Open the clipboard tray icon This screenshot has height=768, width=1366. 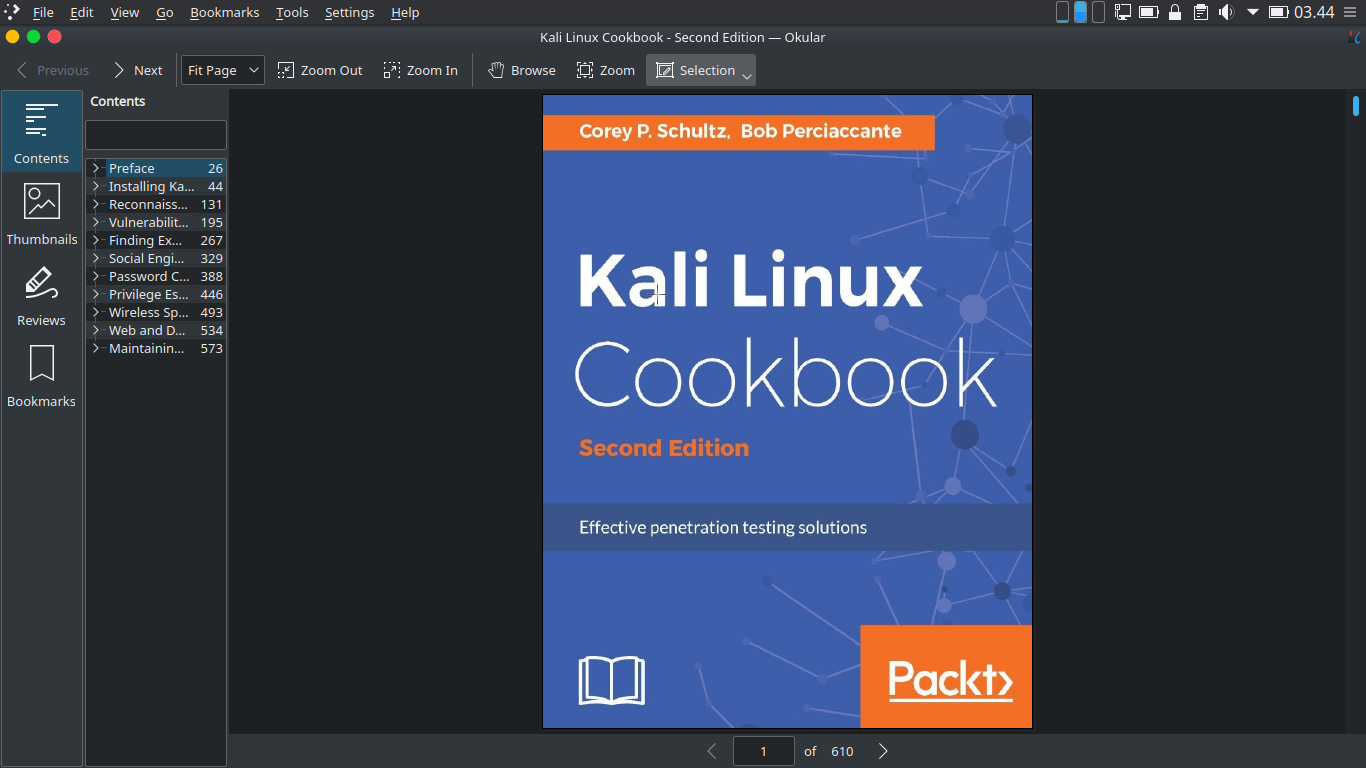pos(1201,12)
